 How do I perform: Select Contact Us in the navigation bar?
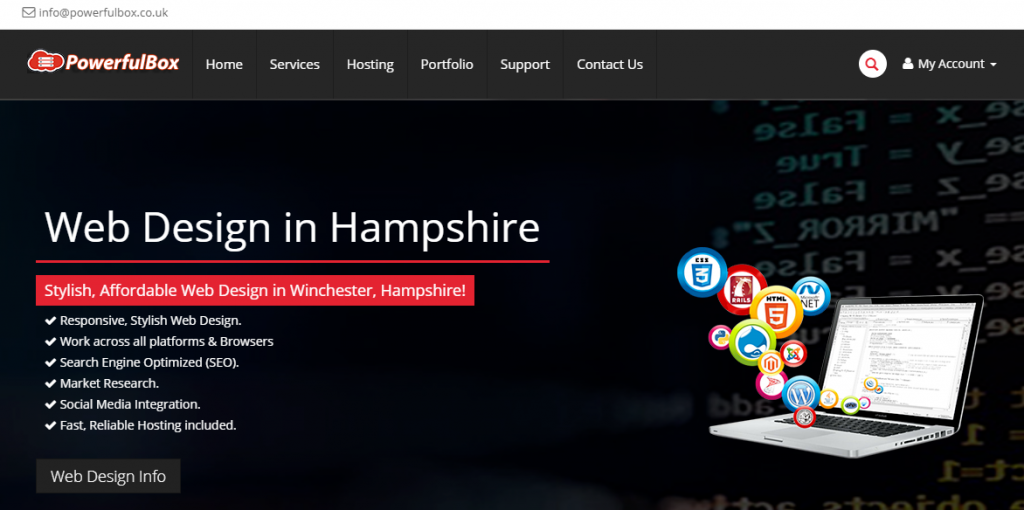[610, 65]
